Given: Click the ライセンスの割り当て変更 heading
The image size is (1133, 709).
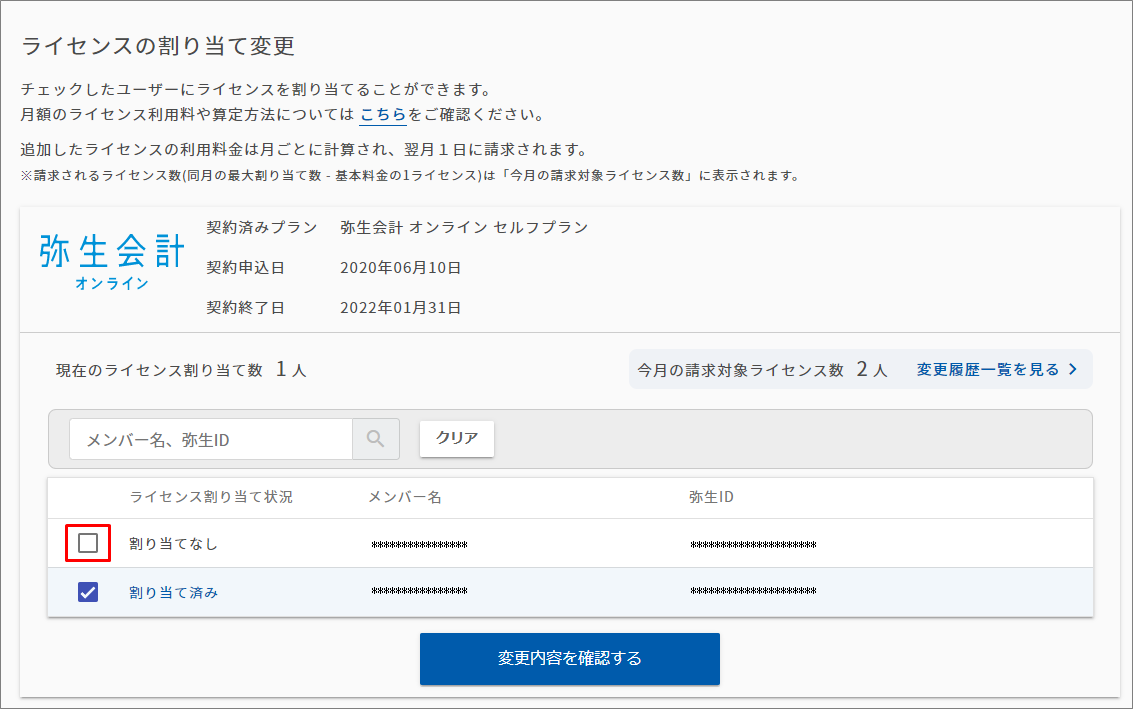Looking at the screenshot, I should point(158,46).
